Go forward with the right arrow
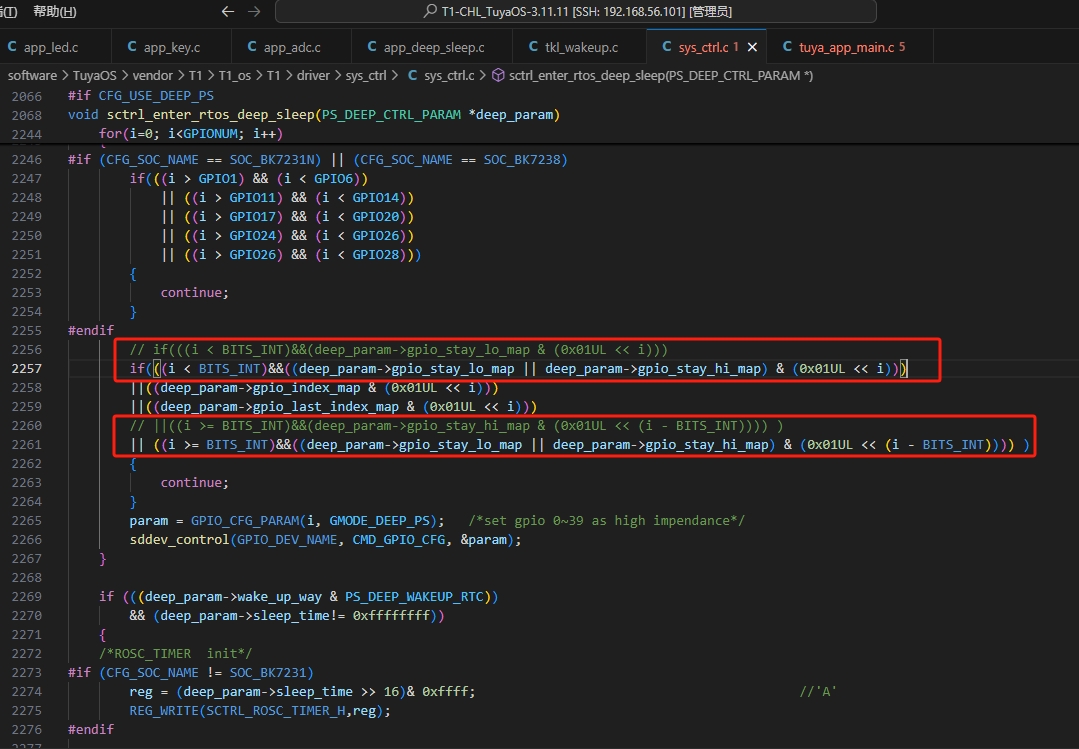Screen dimensions: 1079x749 point(254,12)
